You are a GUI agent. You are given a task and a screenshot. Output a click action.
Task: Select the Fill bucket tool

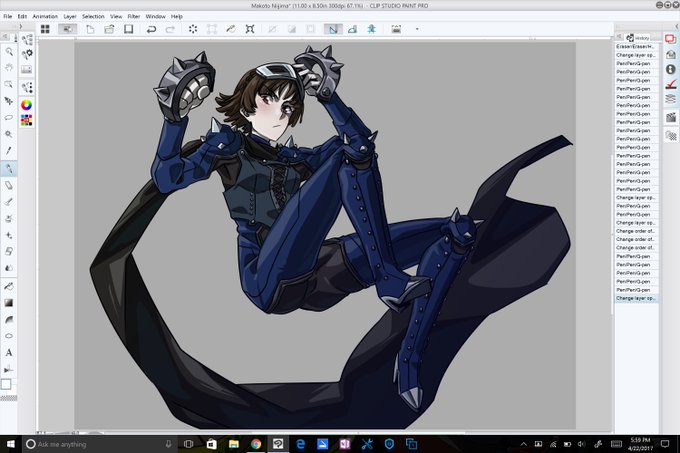9,286
